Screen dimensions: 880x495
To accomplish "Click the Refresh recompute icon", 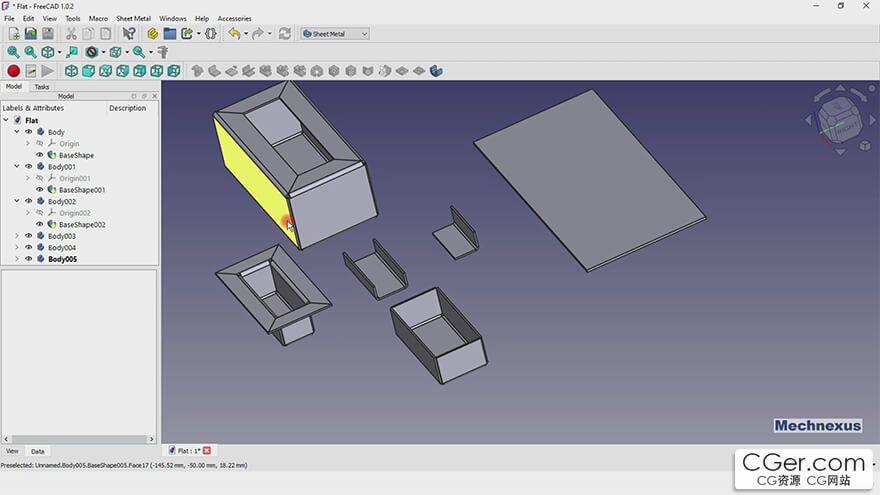I will [x=285, y=34].
